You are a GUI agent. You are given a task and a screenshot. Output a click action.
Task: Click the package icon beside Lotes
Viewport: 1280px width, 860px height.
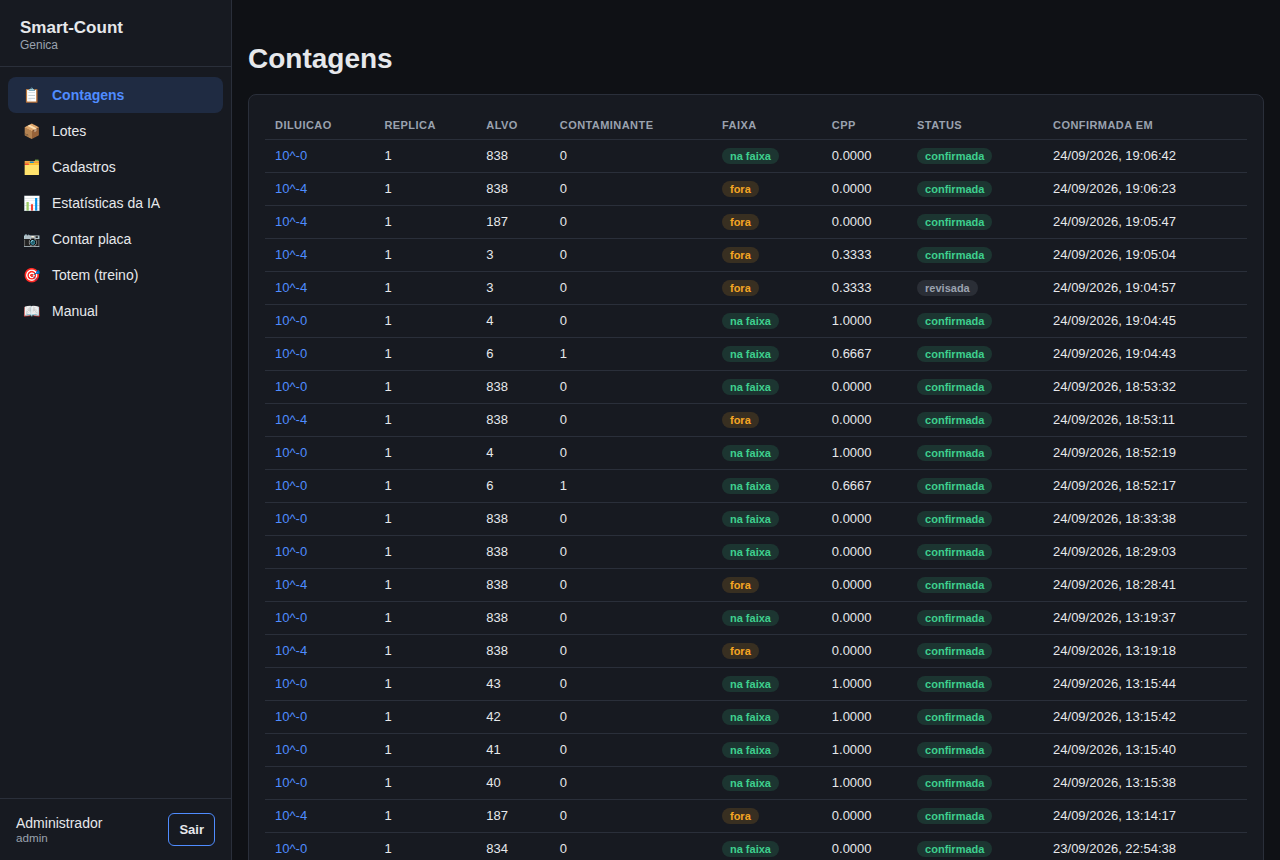(x=31, y=131)
